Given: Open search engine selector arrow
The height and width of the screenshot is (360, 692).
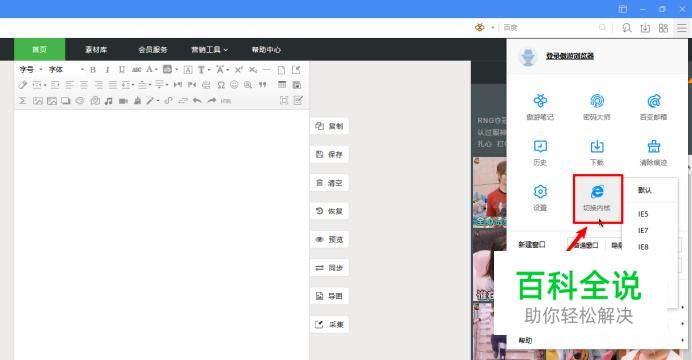Looking at the screenshot, I should pyautogui.click(x=493, y=28).
